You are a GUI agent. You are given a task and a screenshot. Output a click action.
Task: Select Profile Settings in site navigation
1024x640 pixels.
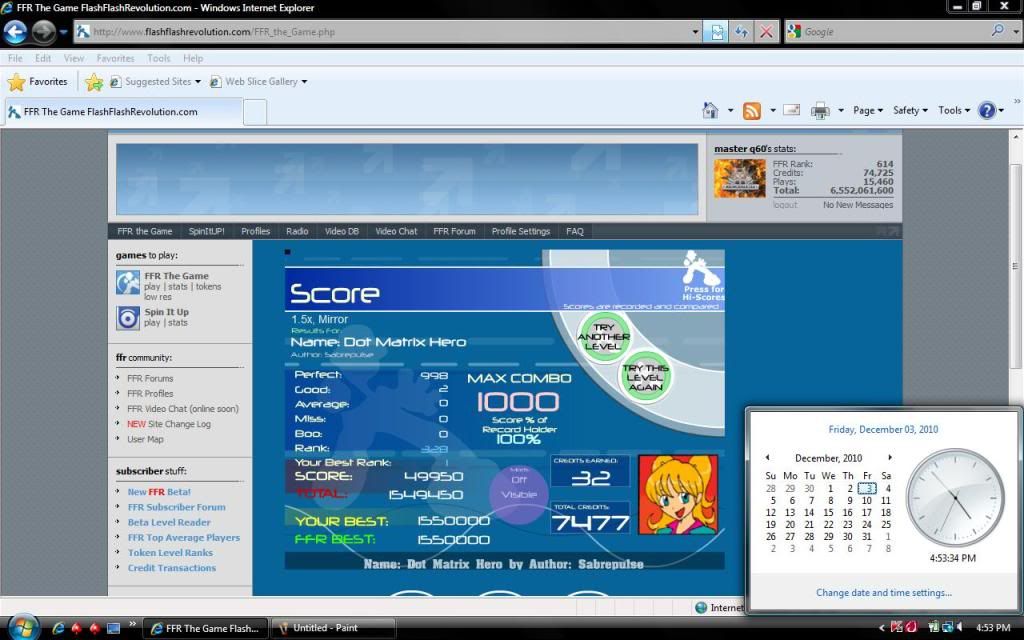point(520,231)
